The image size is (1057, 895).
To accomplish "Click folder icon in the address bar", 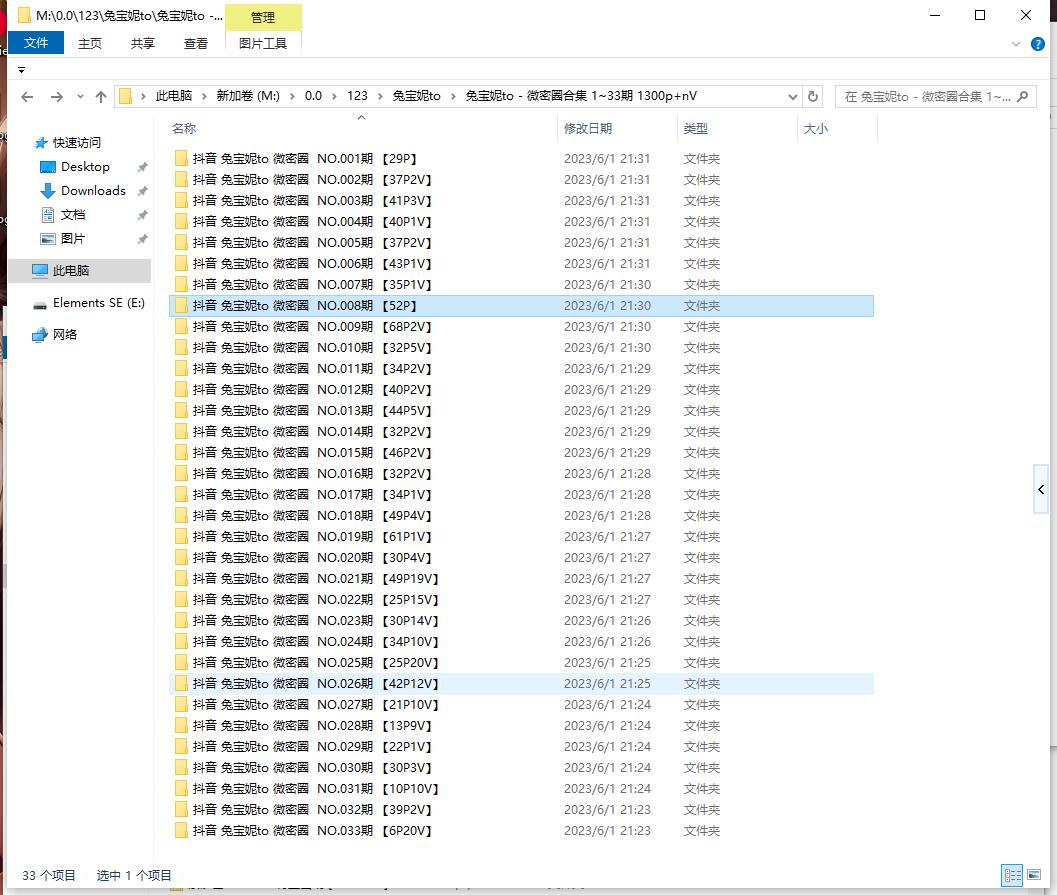I will pyautogui.click(x=125, y=96).
